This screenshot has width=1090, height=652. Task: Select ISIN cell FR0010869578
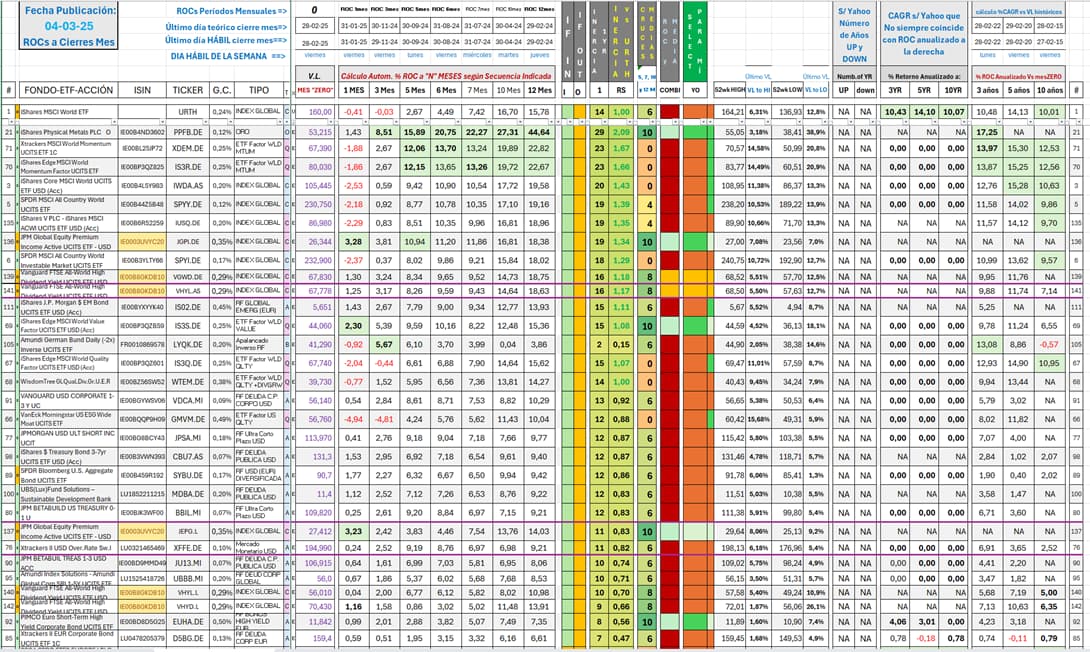(143, 344)
